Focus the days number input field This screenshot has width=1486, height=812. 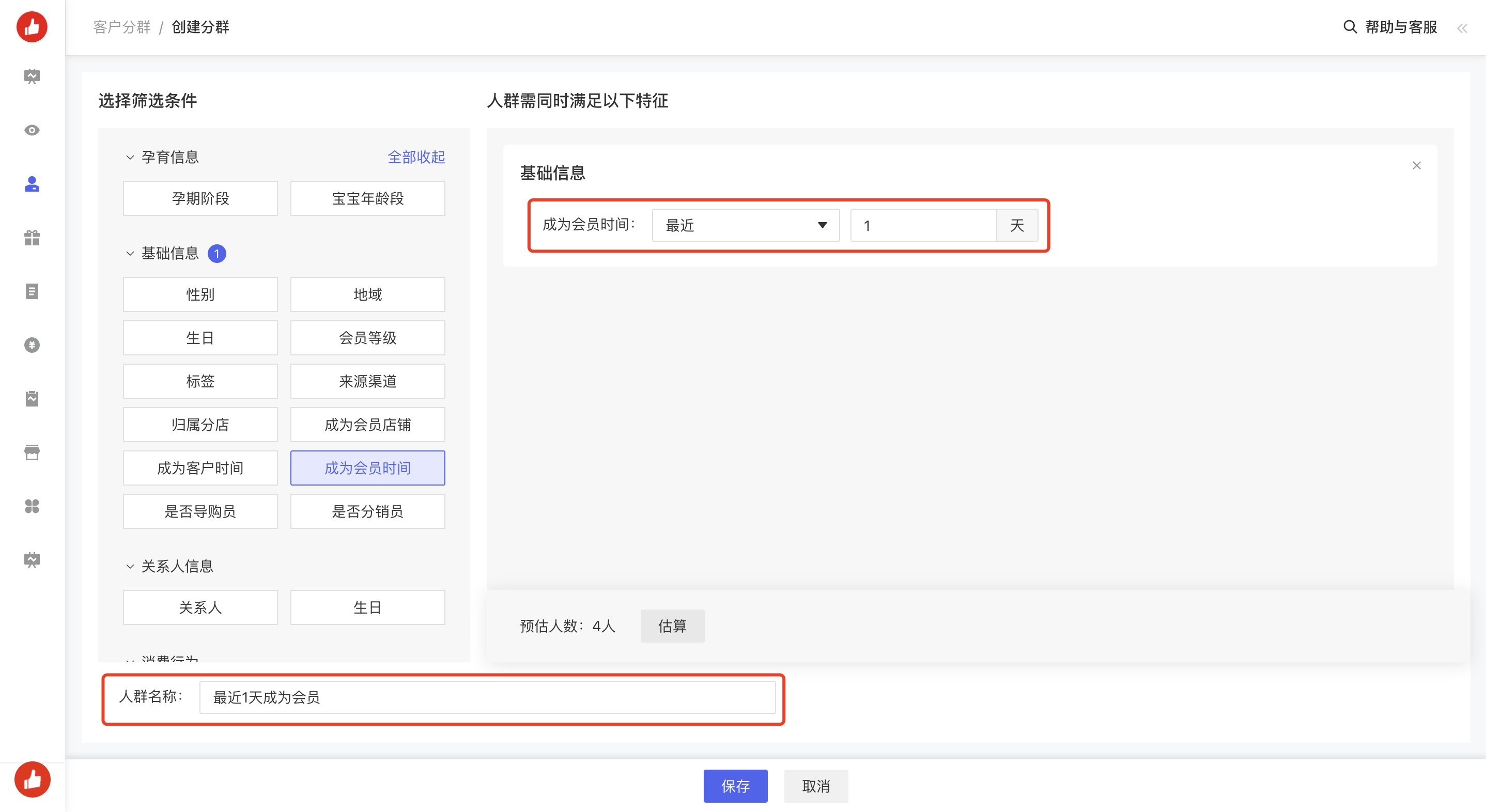923,225
